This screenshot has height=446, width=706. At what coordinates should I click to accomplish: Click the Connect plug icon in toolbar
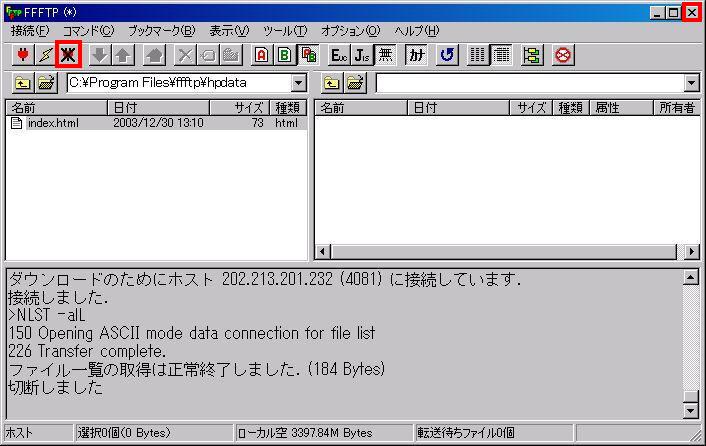[x=22, y=55]
